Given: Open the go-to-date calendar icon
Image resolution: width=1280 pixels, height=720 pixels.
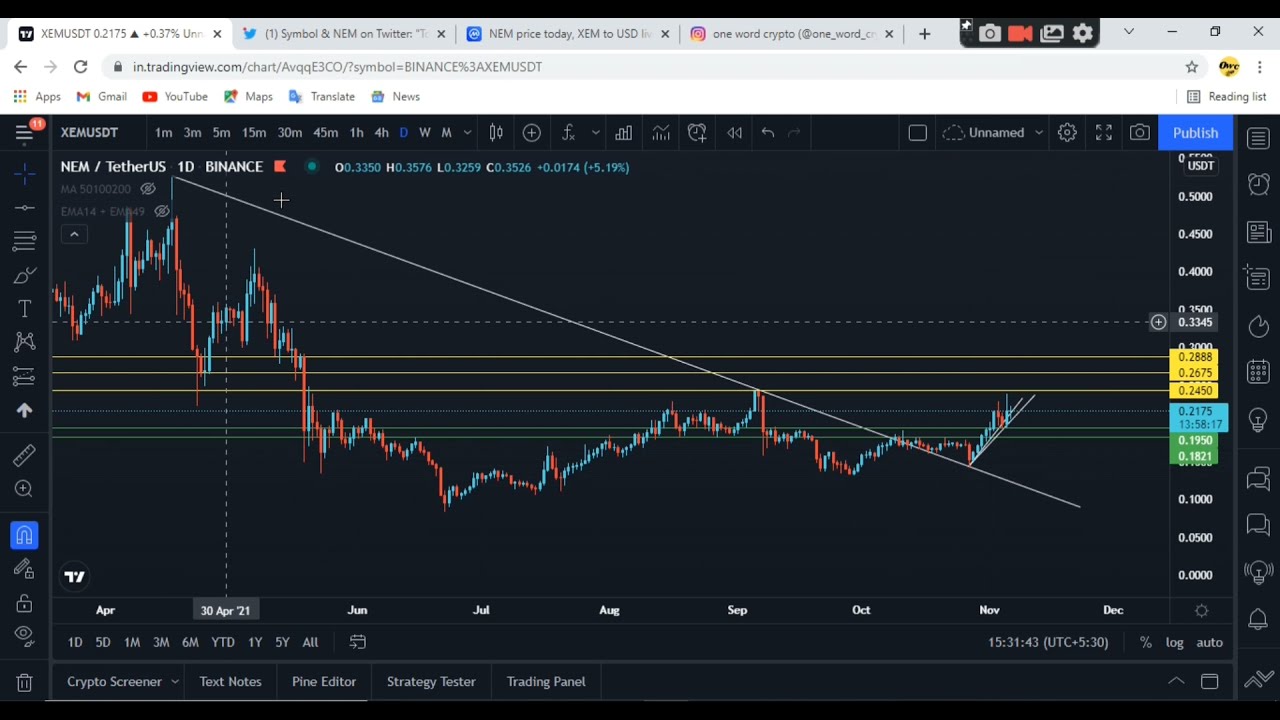Looking at the screenshot, I should pos(358,642).
